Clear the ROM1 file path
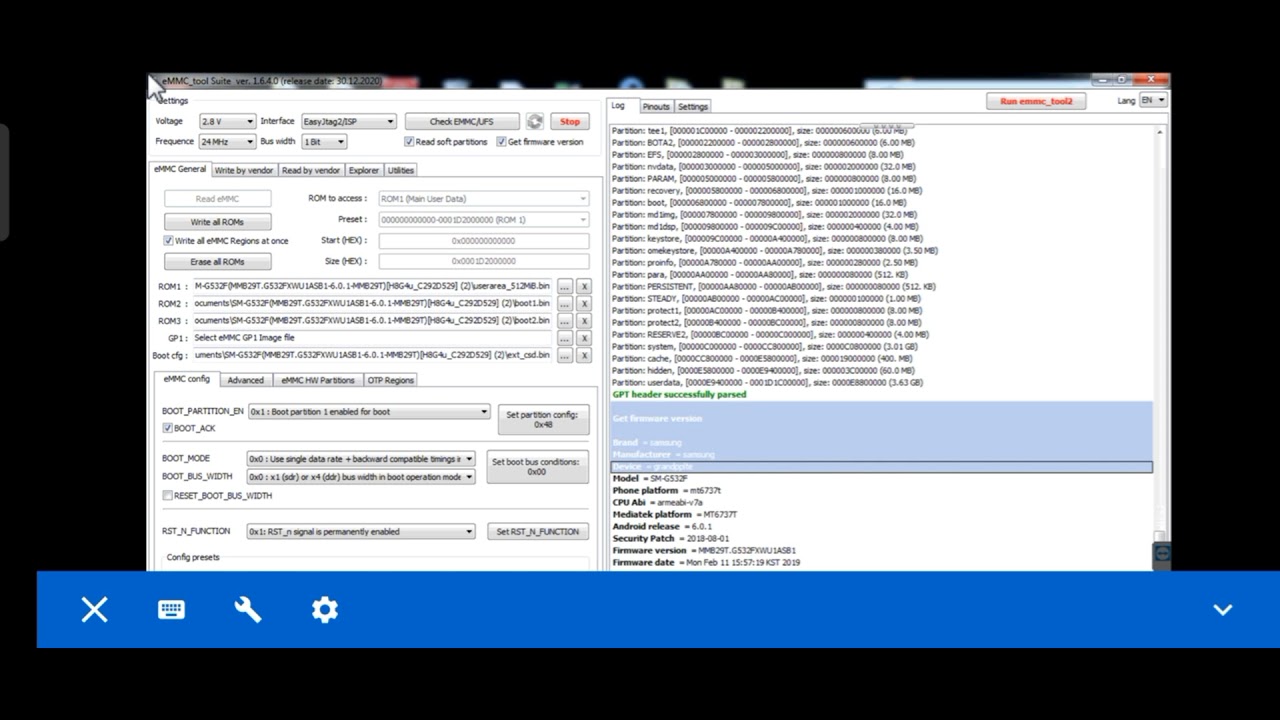 (x=584, y=286)
